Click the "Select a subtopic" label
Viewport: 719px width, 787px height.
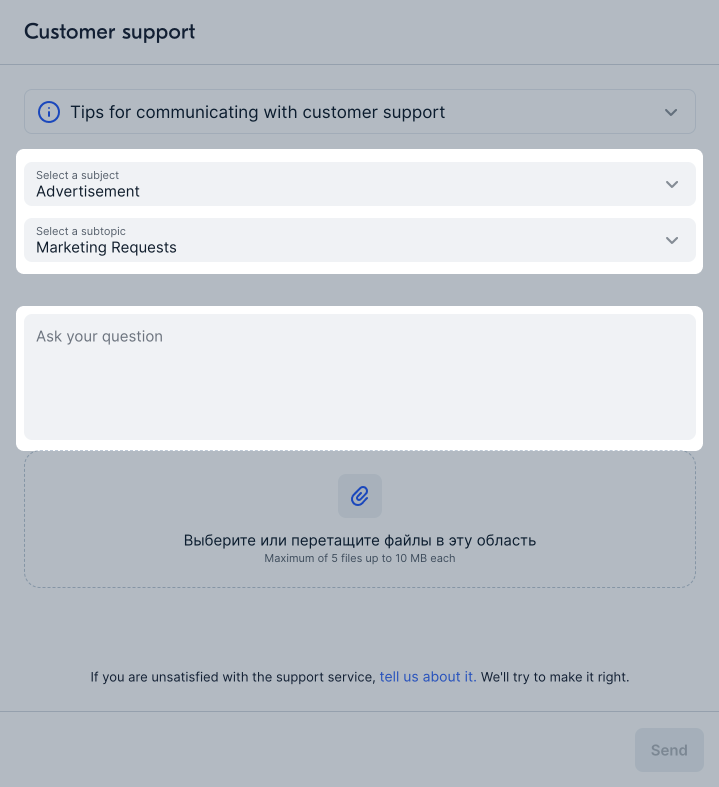(x=81, y=231)
